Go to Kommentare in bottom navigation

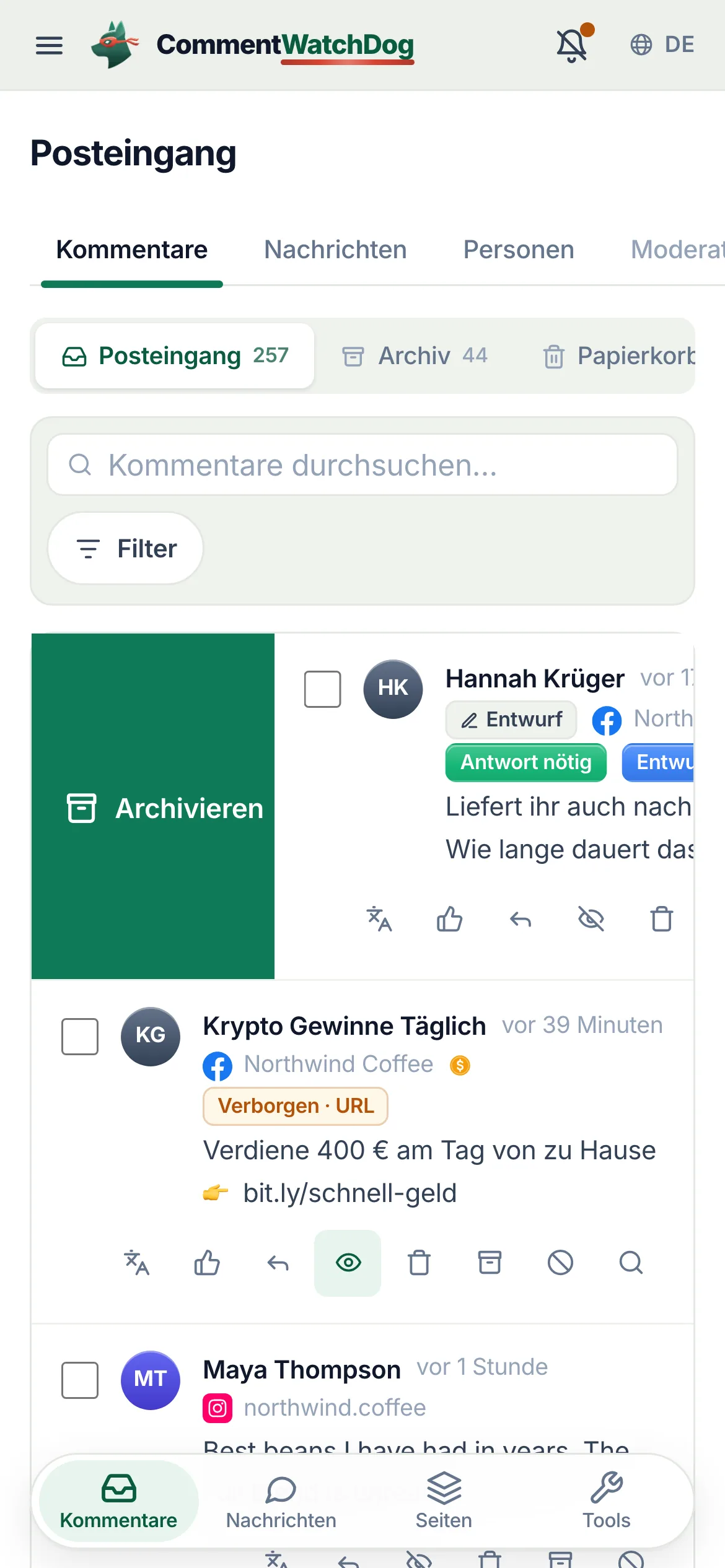pyautogui.click(x=118, y=1501)
